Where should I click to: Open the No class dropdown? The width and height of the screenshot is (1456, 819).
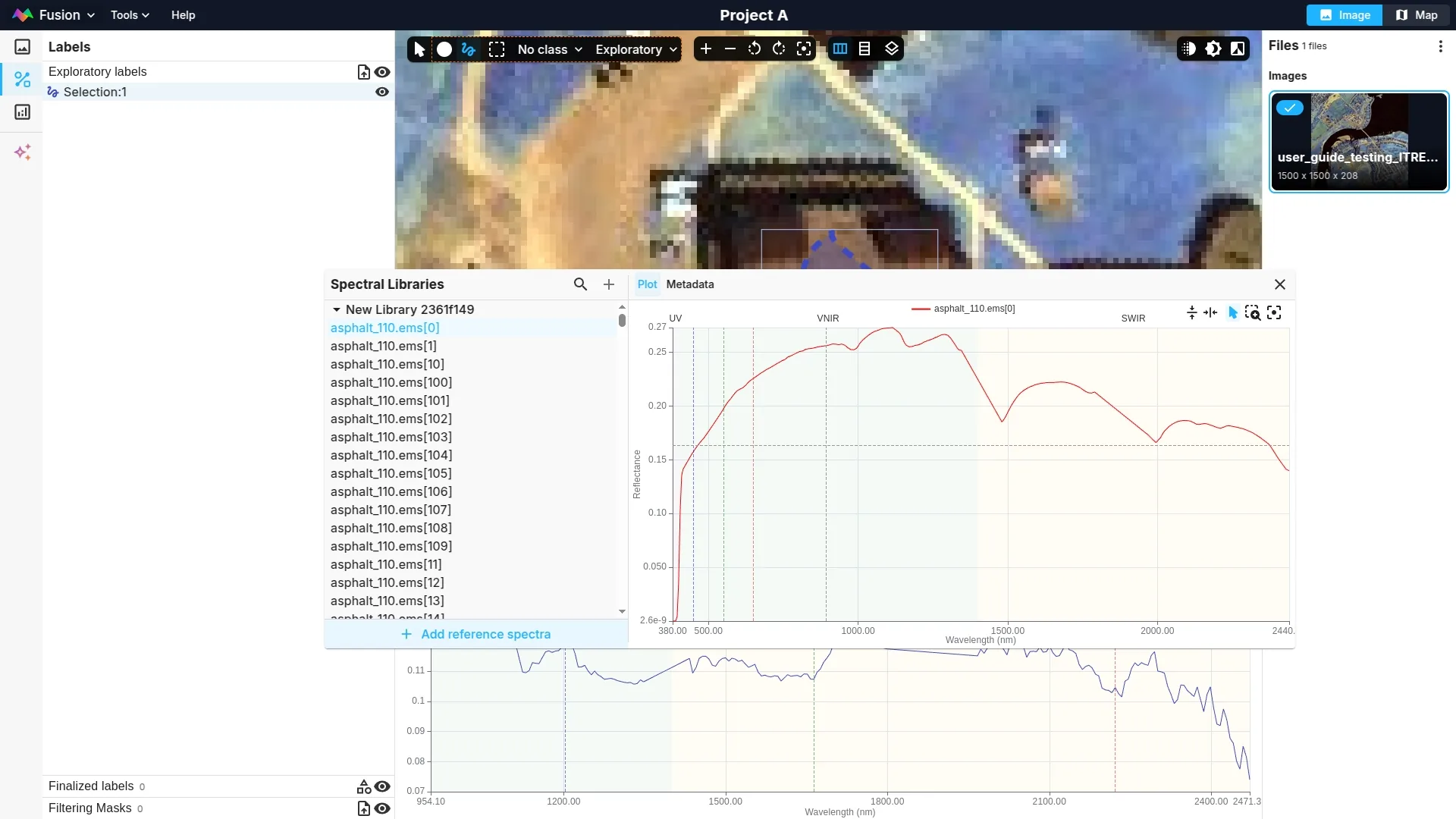[x=550, y=49]
